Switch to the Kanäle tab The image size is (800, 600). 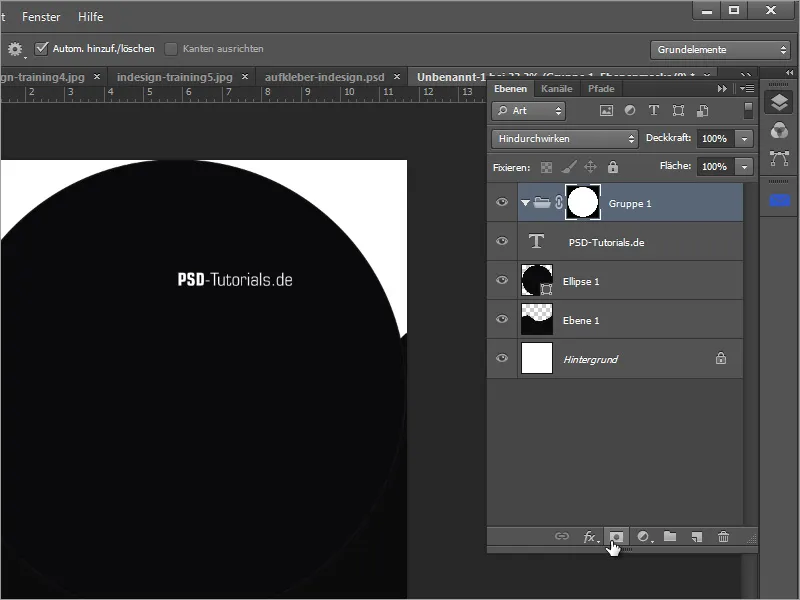pos(557,89)
